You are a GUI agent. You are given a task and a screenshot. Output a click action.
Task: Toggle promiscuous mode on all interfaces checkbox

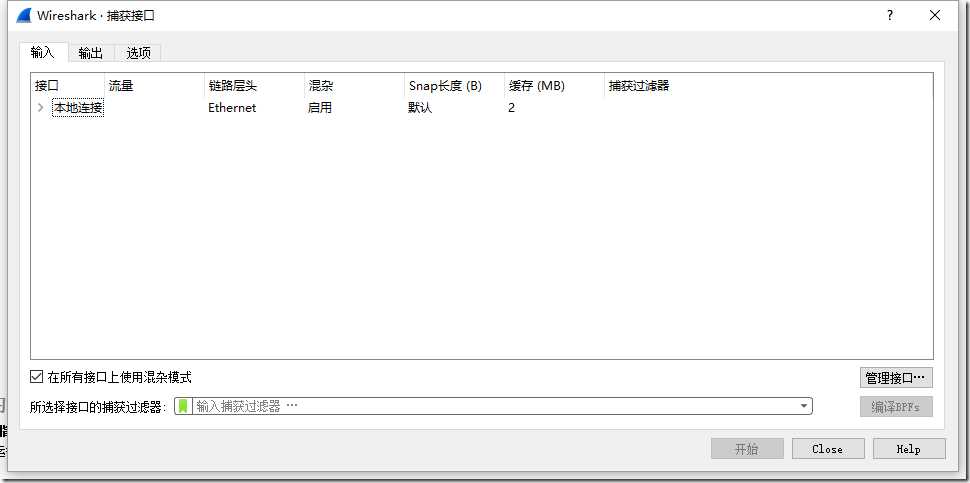pyautogui.click(x=36, y=376)
